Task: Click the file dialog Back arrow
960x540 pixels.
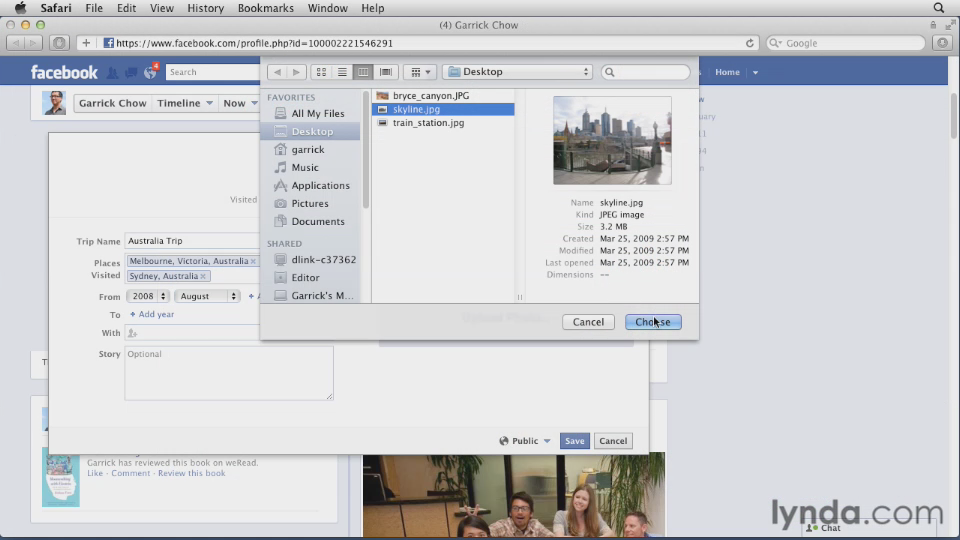Action: coord(277,72)
